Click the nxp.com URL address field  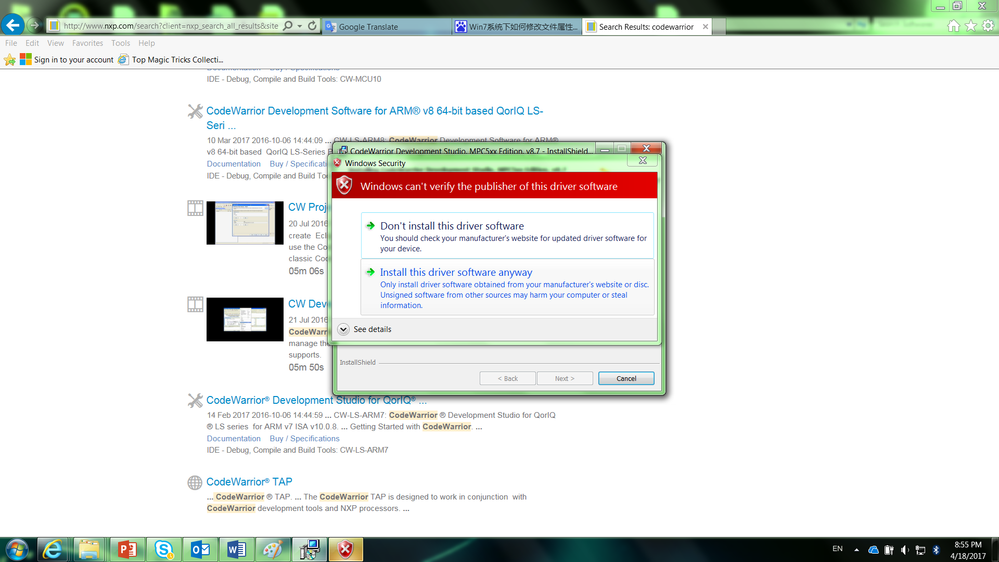coord(170,26)
